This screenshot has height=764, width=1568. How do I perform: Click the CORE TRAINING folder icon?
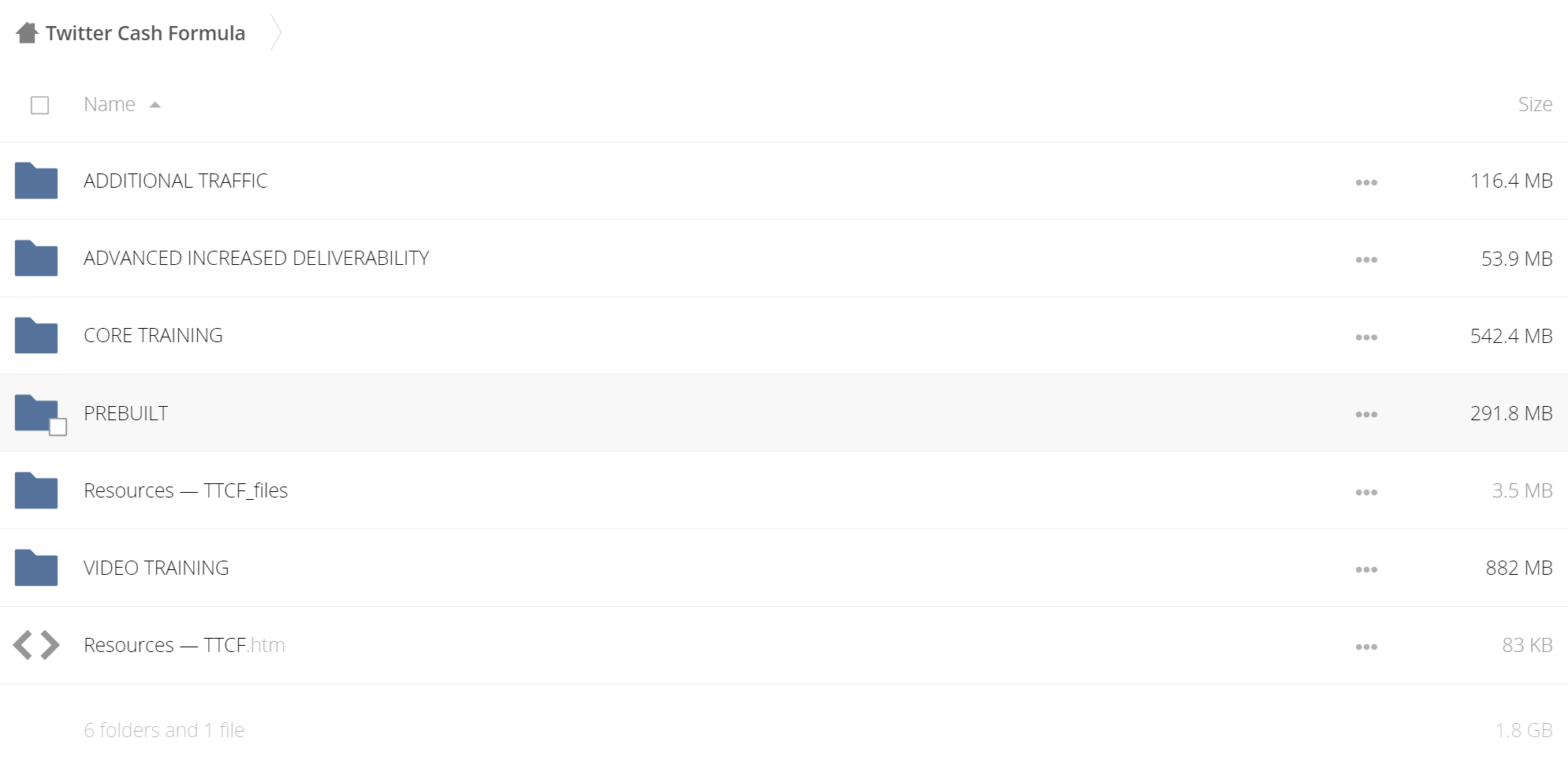pyautogui.click(x=36, y=335)
